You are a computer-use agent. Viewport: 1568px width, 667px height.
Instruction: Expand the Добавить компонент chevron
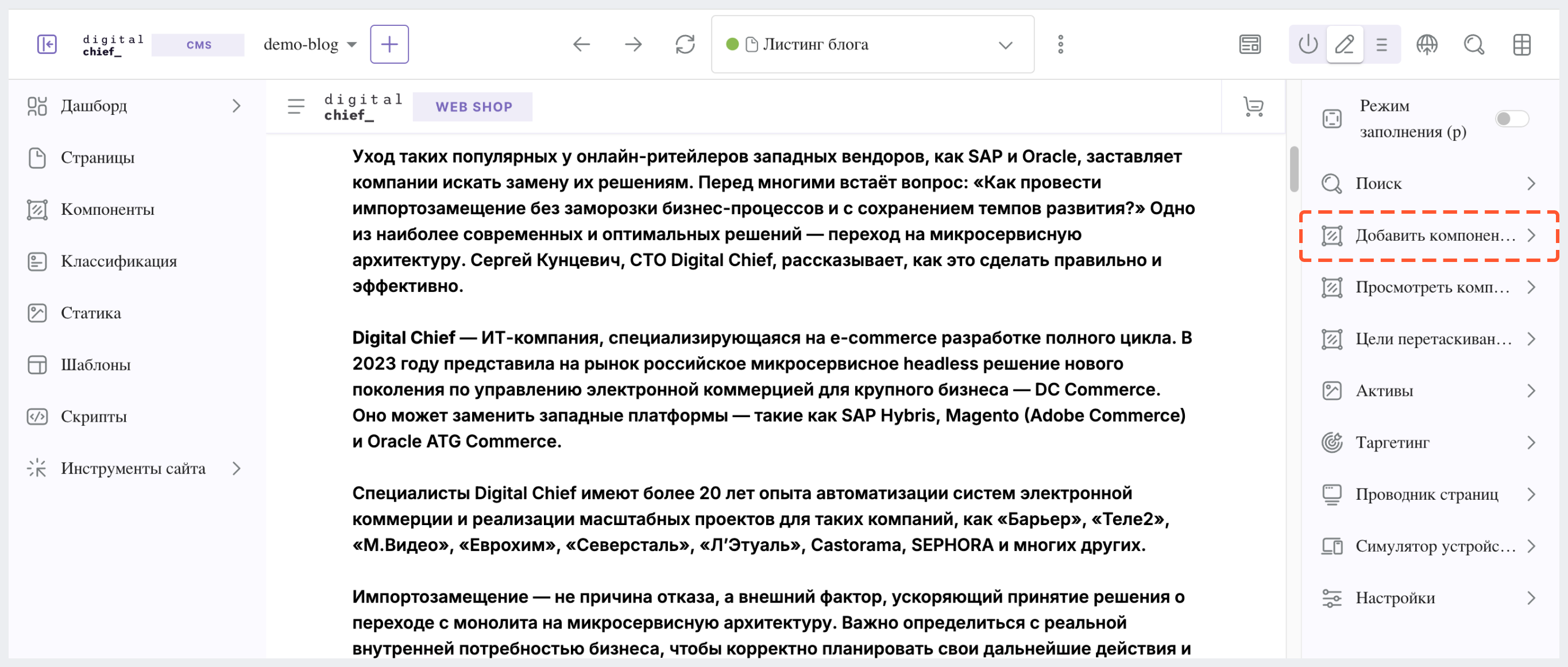click(x=1531, y=235)
